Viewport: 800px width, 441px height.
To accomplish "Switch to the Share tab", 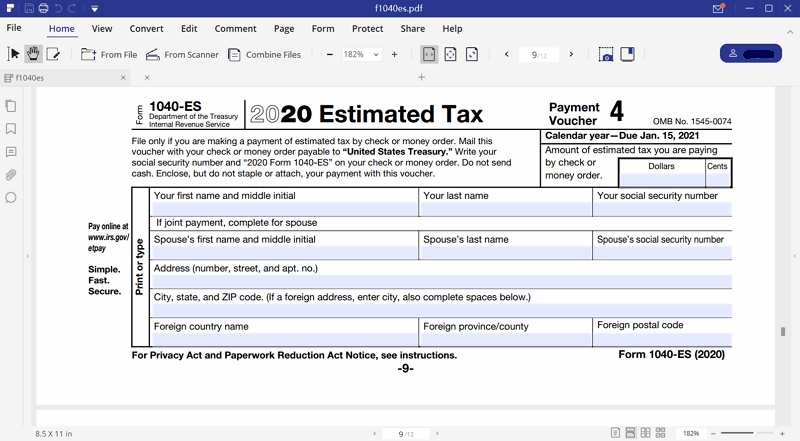I will click(413, 29).
